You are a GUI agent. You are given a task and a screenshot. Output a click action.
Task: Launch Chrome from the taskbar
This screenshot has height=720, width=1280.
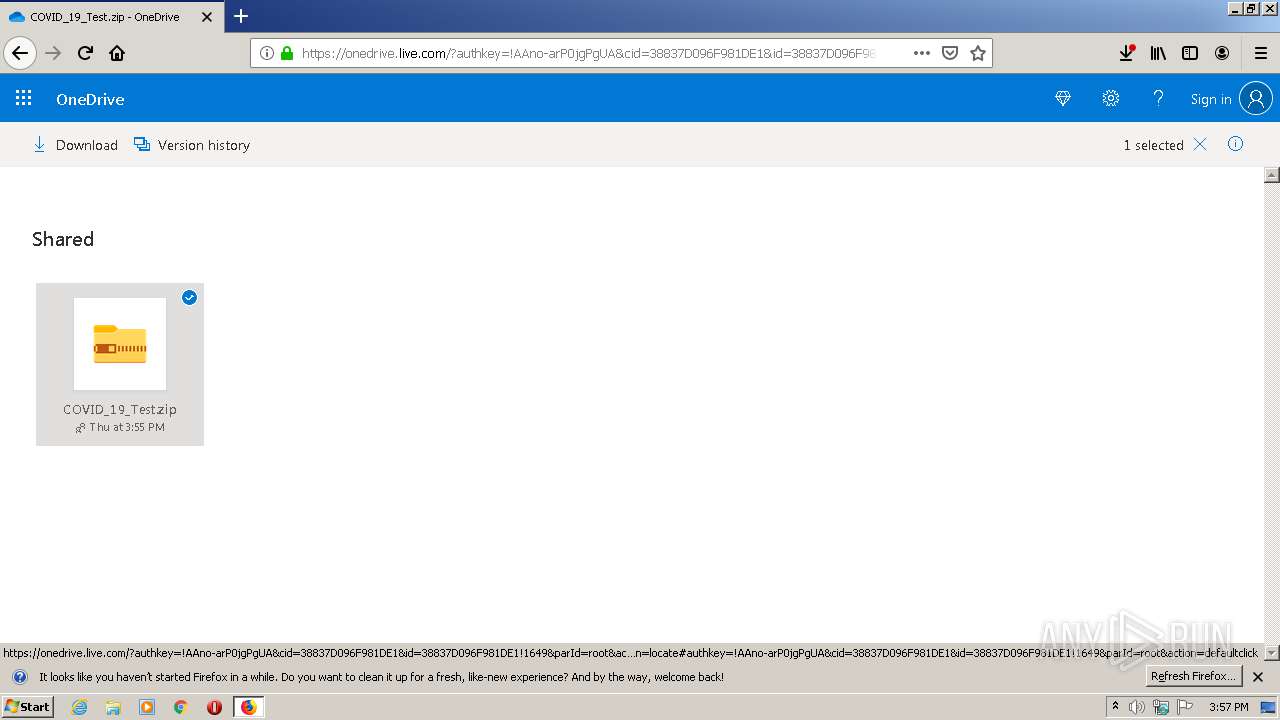[181, 707]
